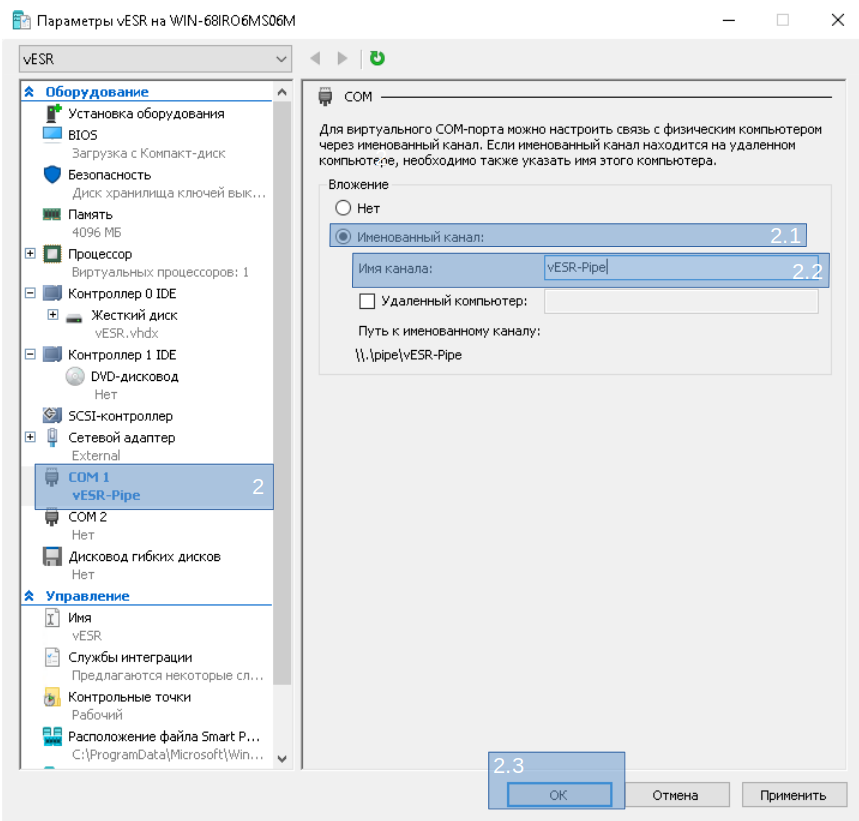This screenshot has width=859, height=821.
Task: Click the 'Отмена' button
Action: (x=675, y=795)
